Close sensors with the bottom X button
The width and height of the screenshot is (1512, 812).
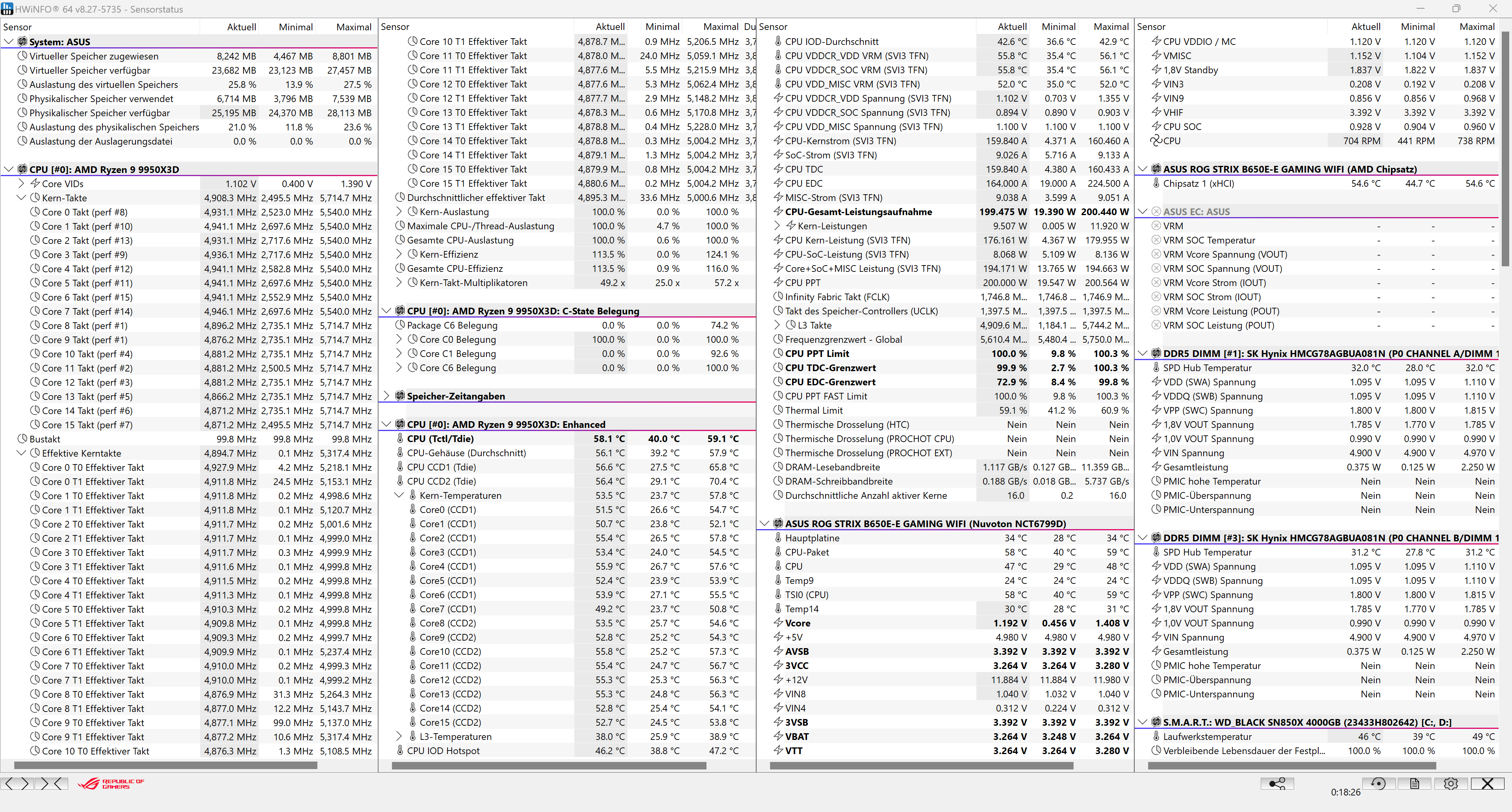point(1487,783)
